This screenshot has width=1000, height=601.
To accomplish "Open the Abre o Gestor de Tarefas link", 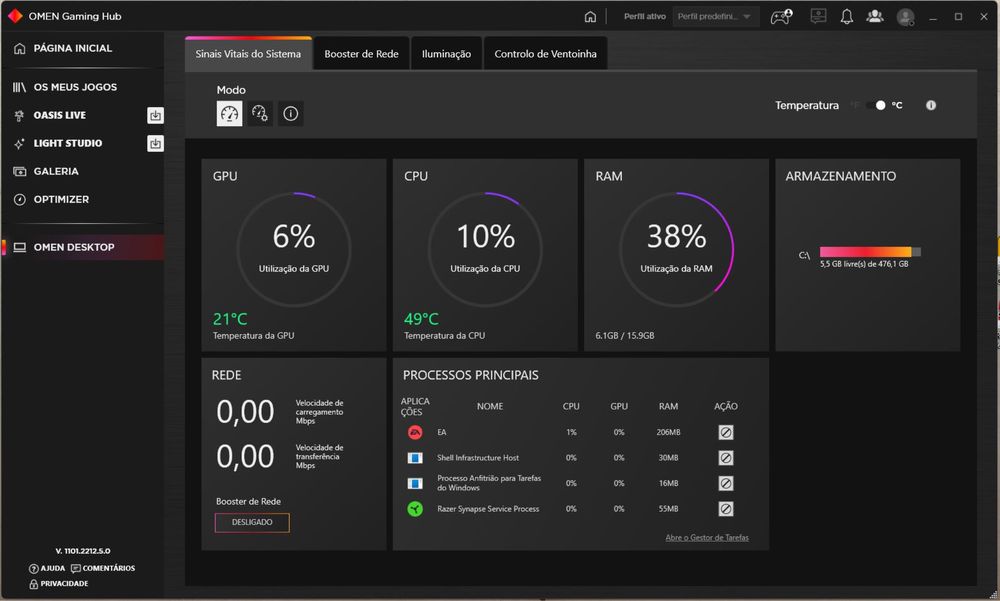I will [x=707, y=538].
